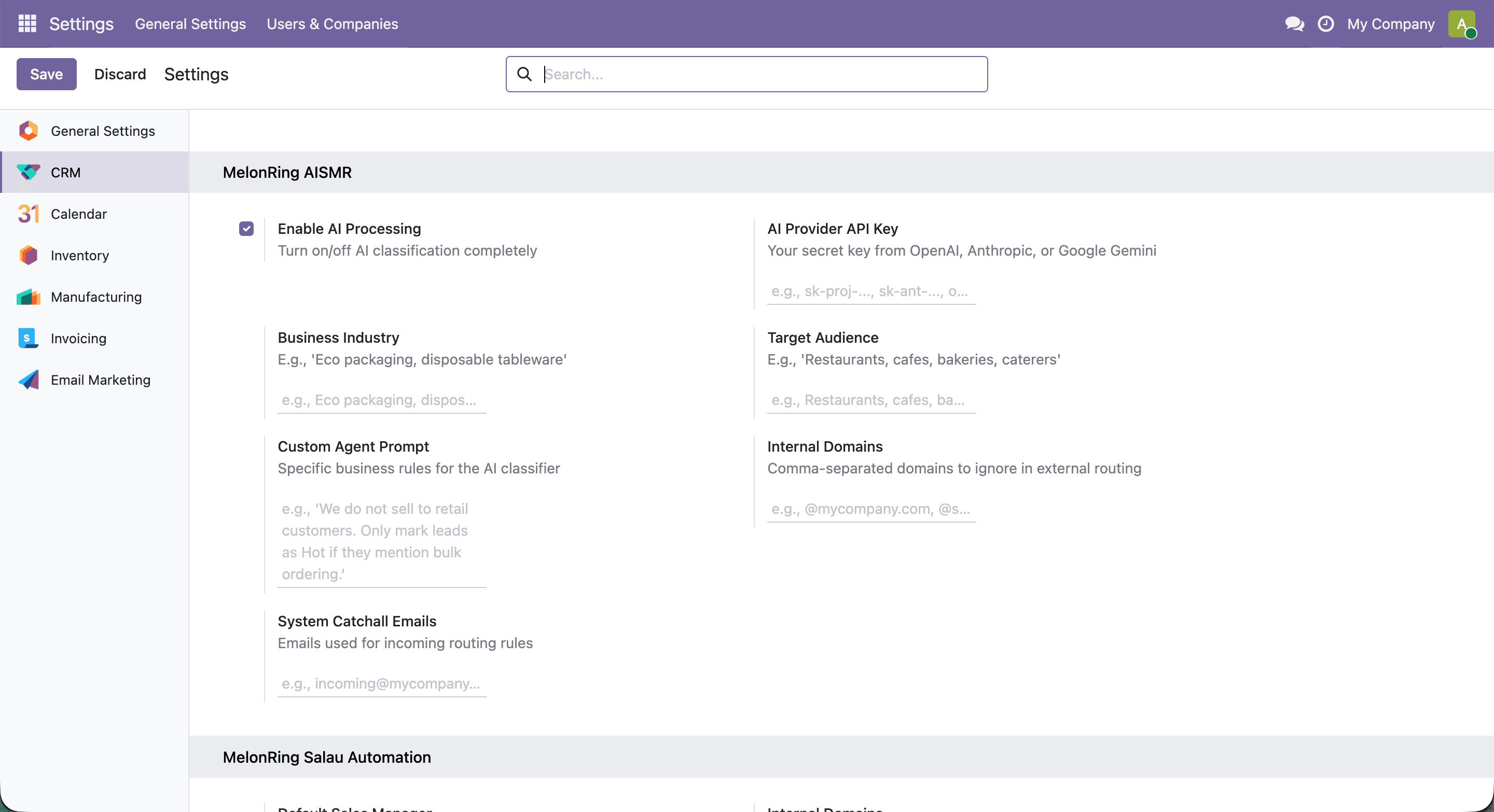The width and height of the screenshot is (1494, 812).
Task: Click the Business Industry input
Action: [x=382, y=400]
